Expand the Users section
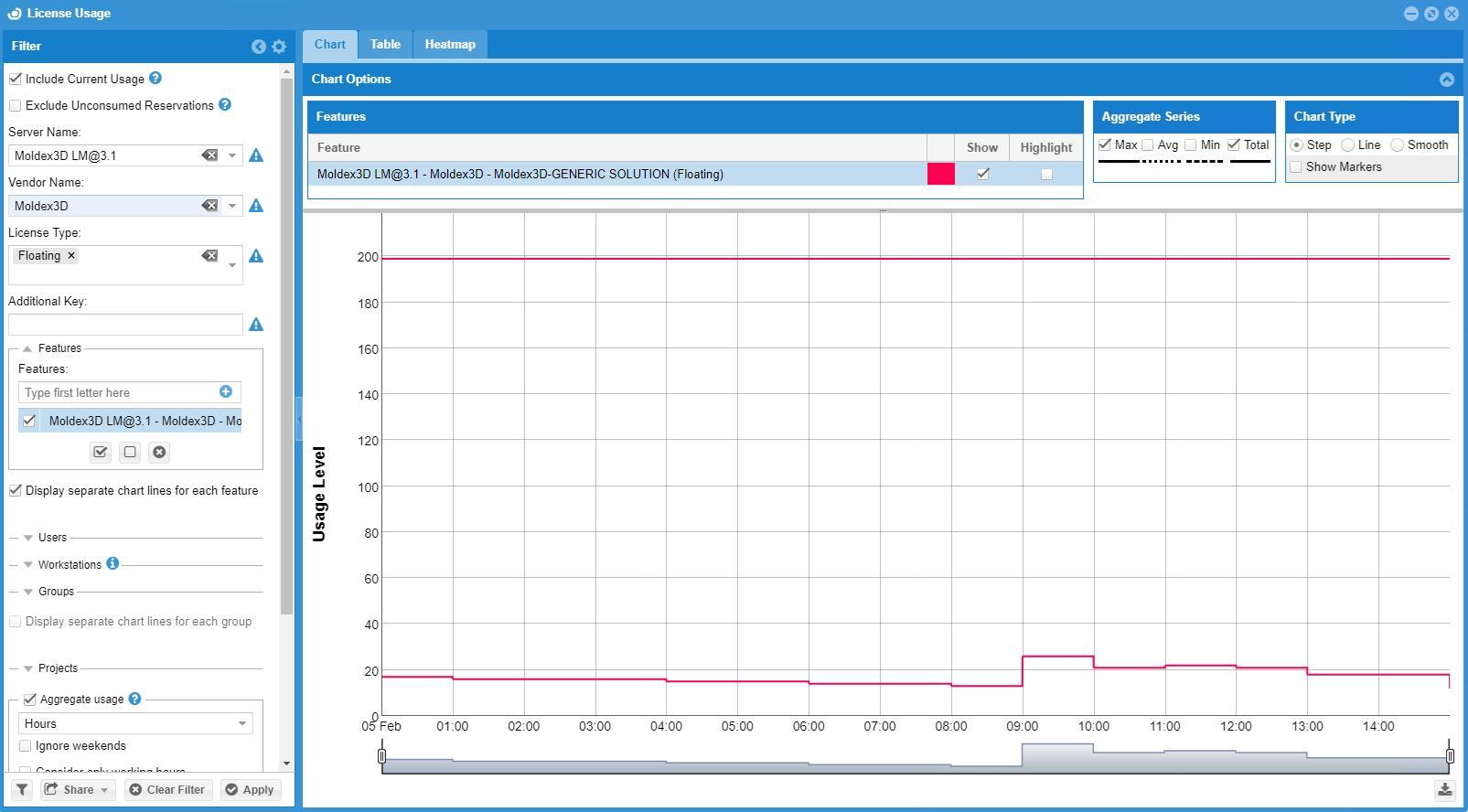 point(27,538)
